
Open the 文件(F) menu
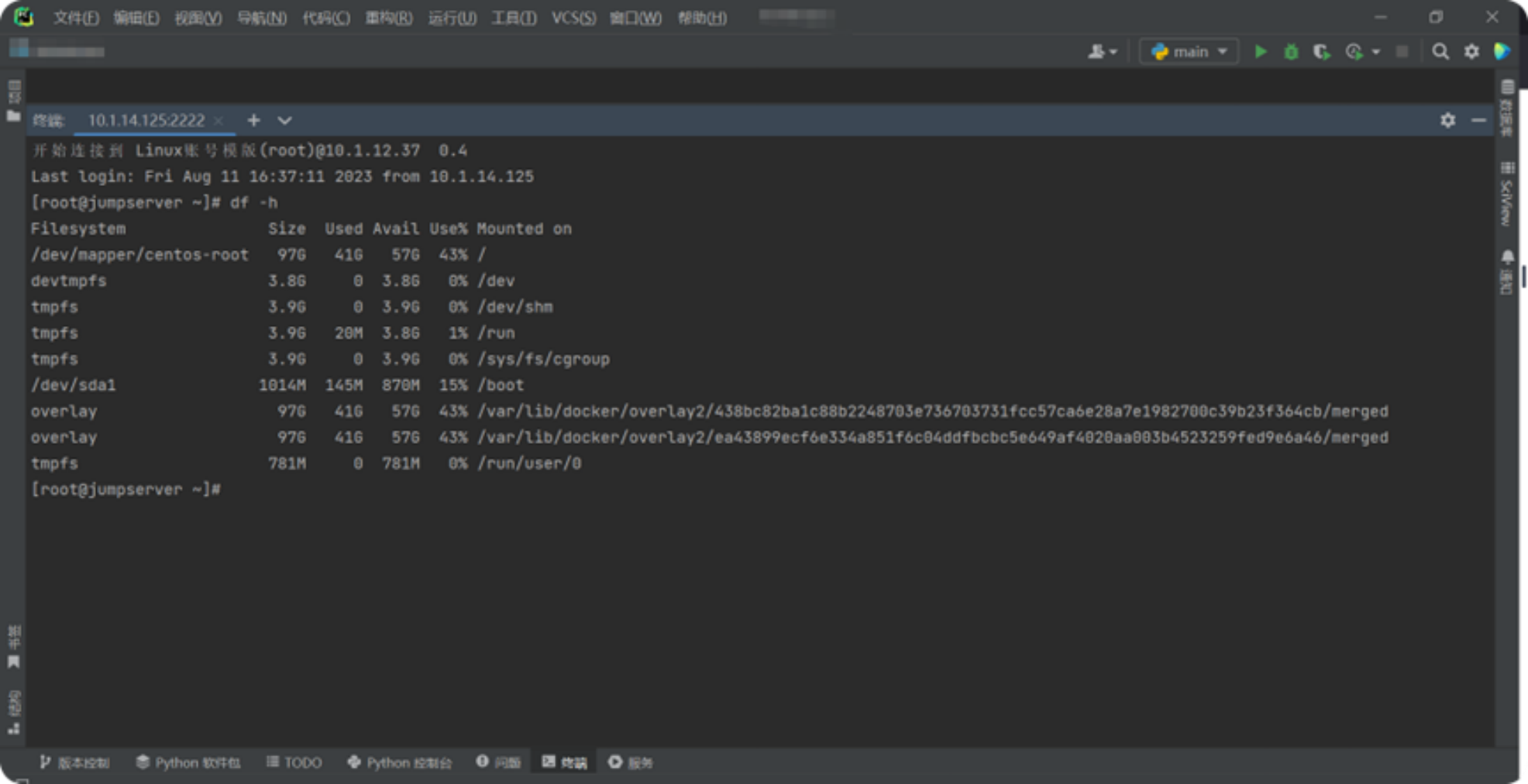pyautogui.click(x=76, y=18)
